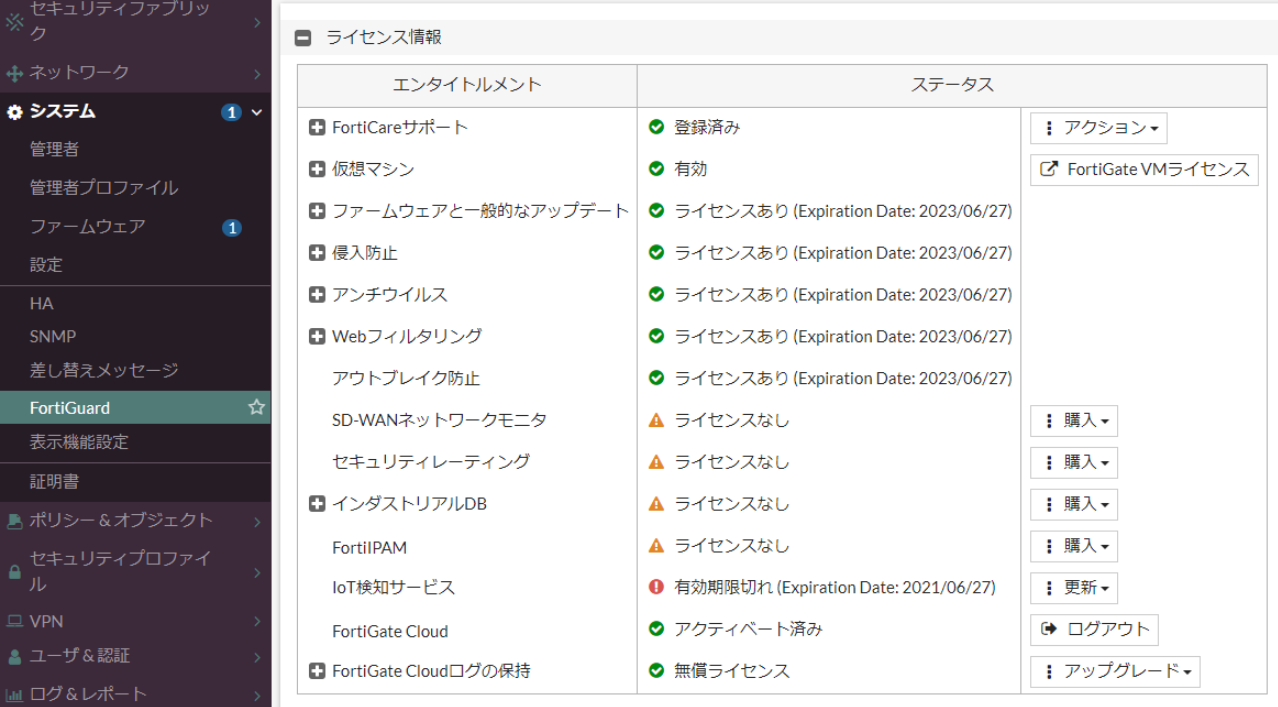The height and width of the screenshot is (707, 1278).
Task: Click the Policy & Objects sidebar icon
Action: coord(14,521)
